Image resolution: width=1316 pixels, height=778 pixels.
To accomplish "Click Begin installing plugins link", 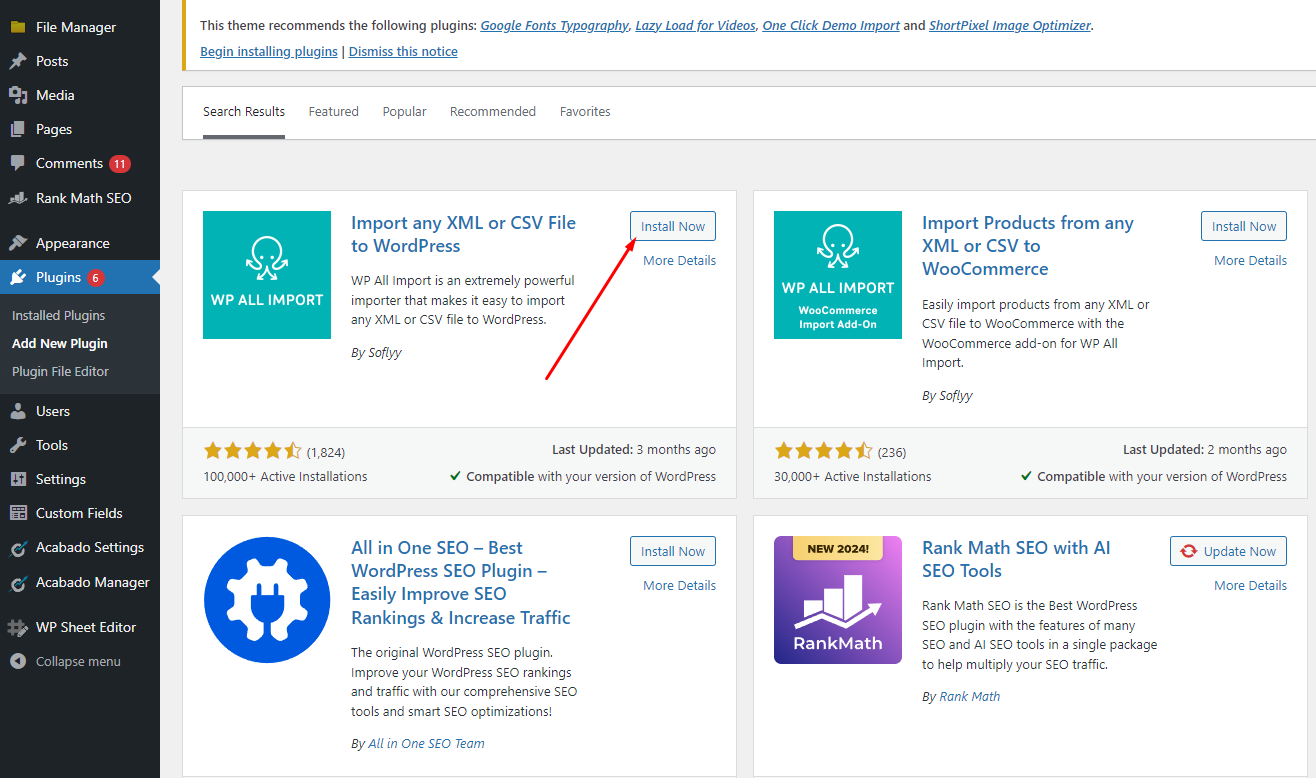I will tap(269, 51).
